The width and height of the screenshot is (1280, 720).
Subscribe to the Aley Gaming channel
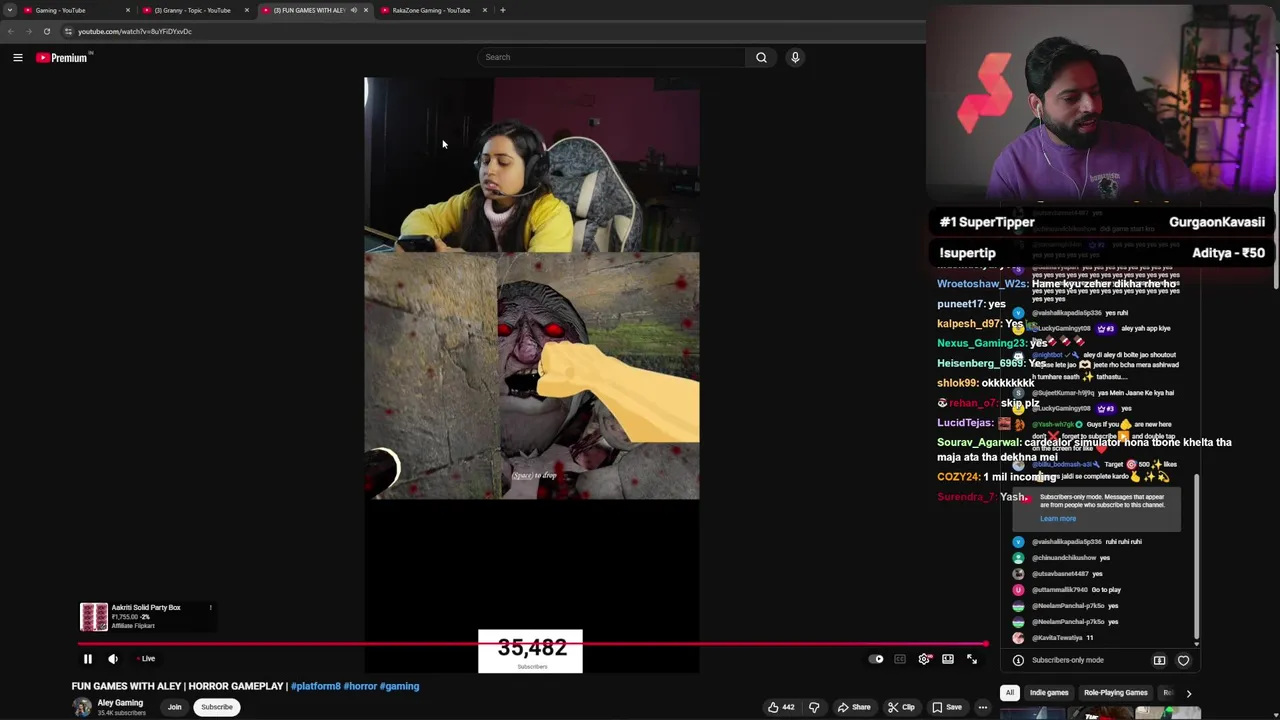point(217,707)
